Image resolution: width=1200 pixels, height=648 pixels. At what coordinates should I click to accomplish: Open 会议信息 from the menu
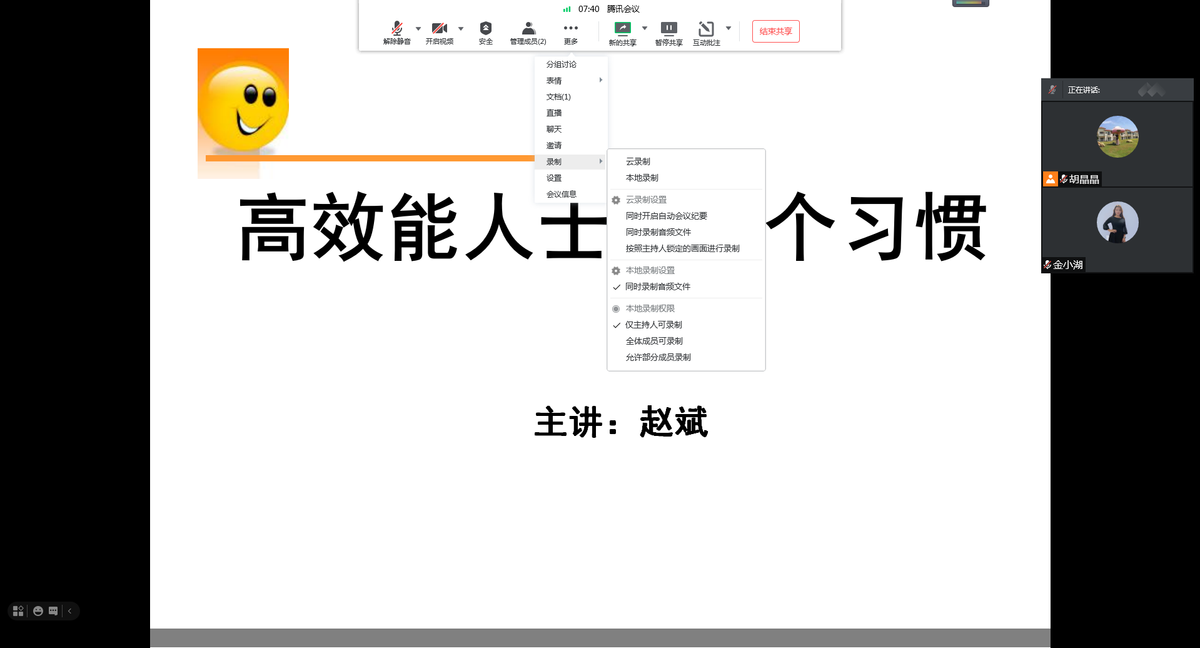pyautogui.click(x=561, y=194)
